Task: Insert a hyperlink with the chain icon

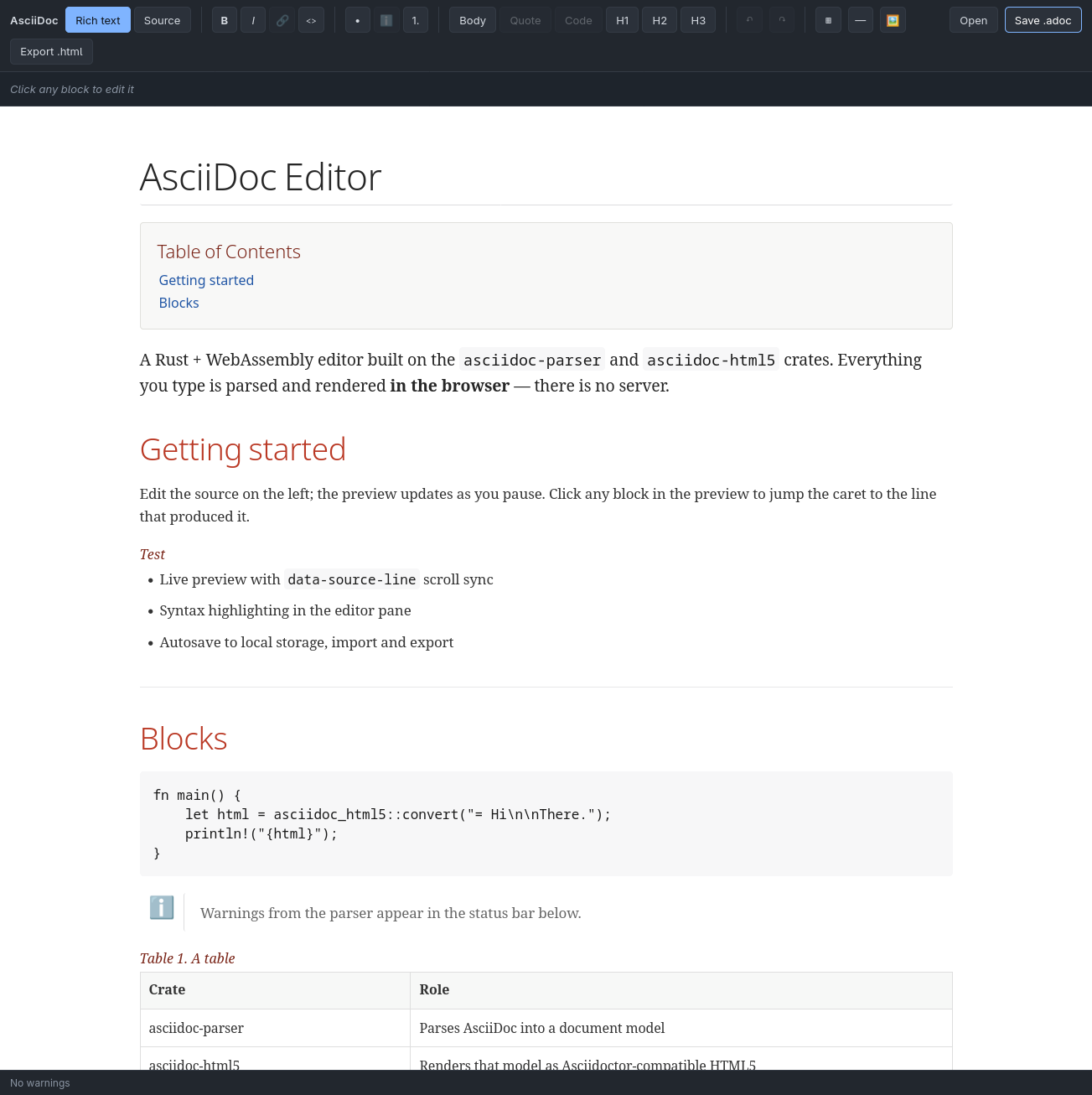Action: 282,20
